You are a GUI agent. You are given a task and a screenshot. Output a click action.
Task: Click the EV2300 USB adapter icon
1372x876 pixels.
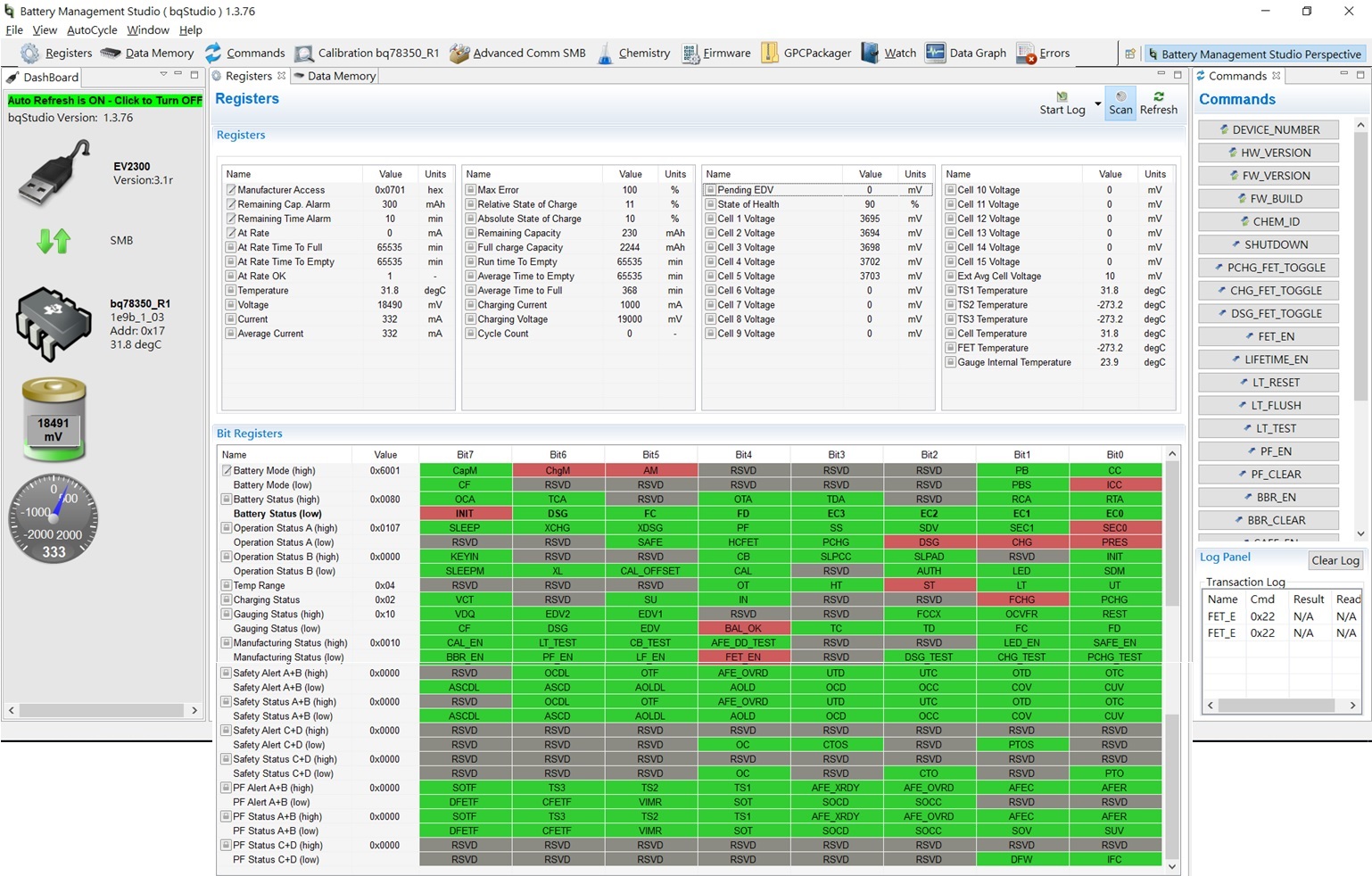(55, 172)
